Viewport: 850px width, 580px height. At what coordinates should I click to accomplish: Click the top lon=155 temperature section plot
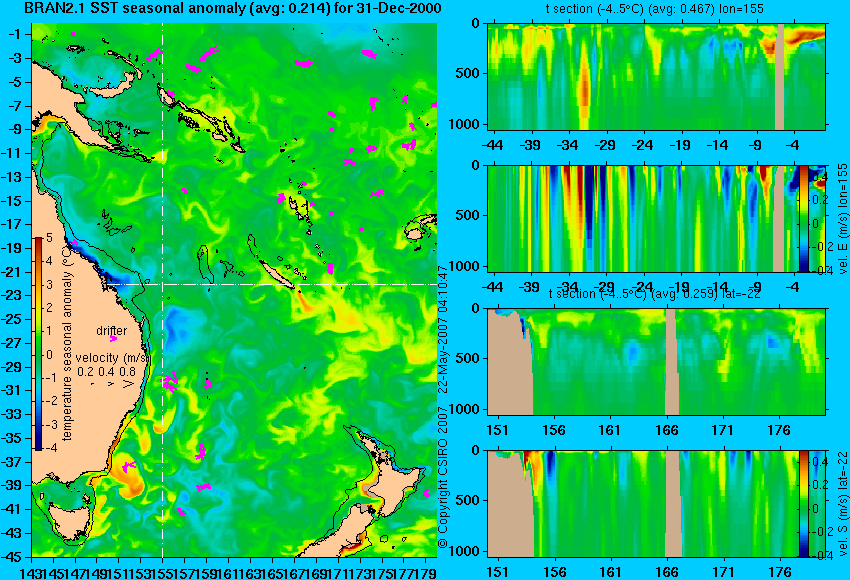656,76
